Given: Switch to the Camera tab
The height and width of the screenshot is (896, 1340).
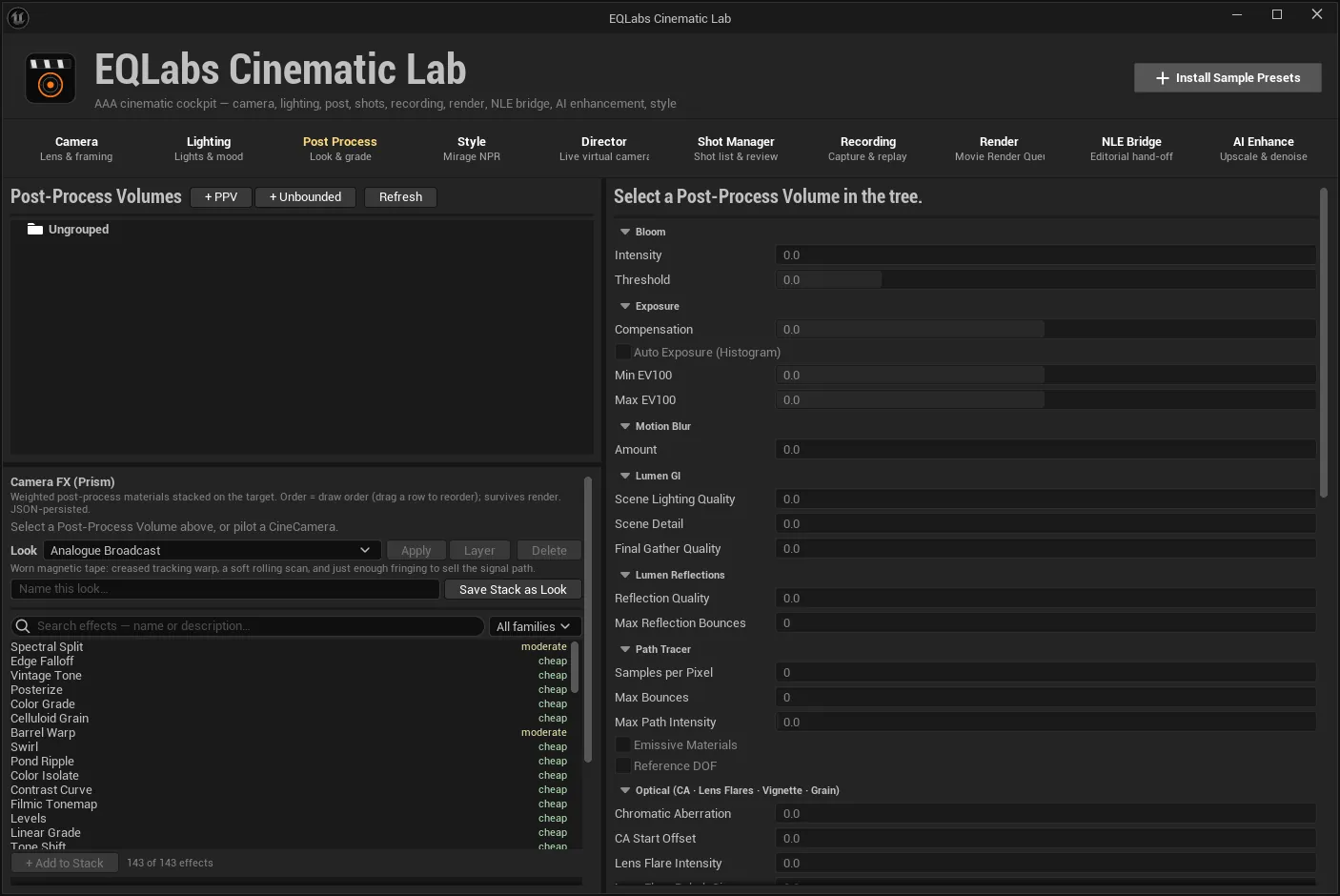Looking at the screenshot, I should (x=76, y=149).
